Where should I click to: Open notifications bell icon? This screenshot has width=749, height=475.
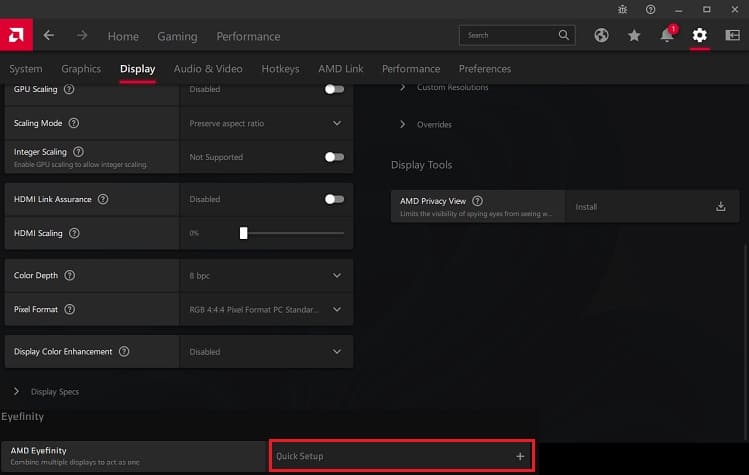click(x=667, y=35)
